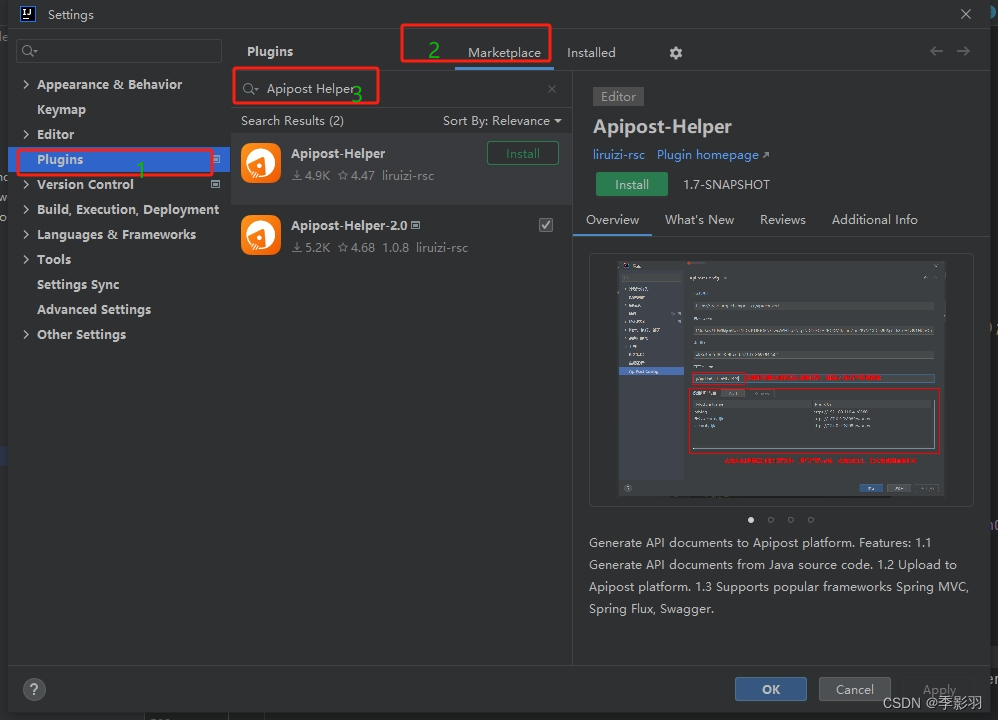Click the 1.7-SNAPSHOT version text
Viewport: 998px width, 720px height.
point(726,185)
